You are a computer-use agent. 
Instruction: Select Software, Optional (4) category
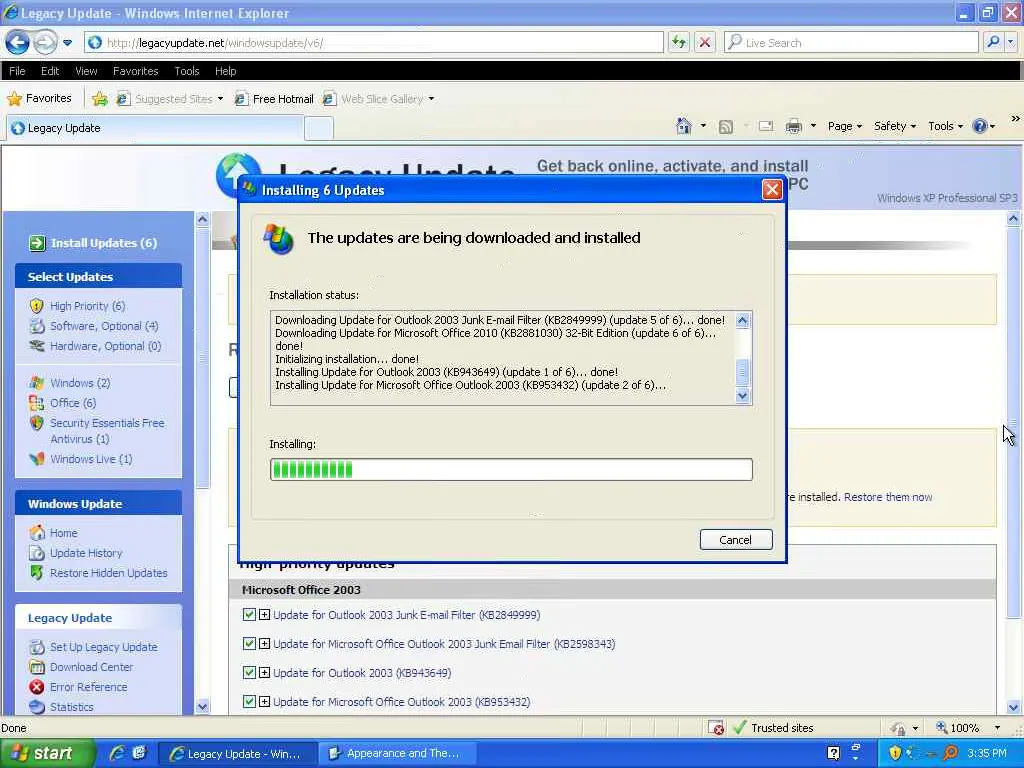[104, 326]
